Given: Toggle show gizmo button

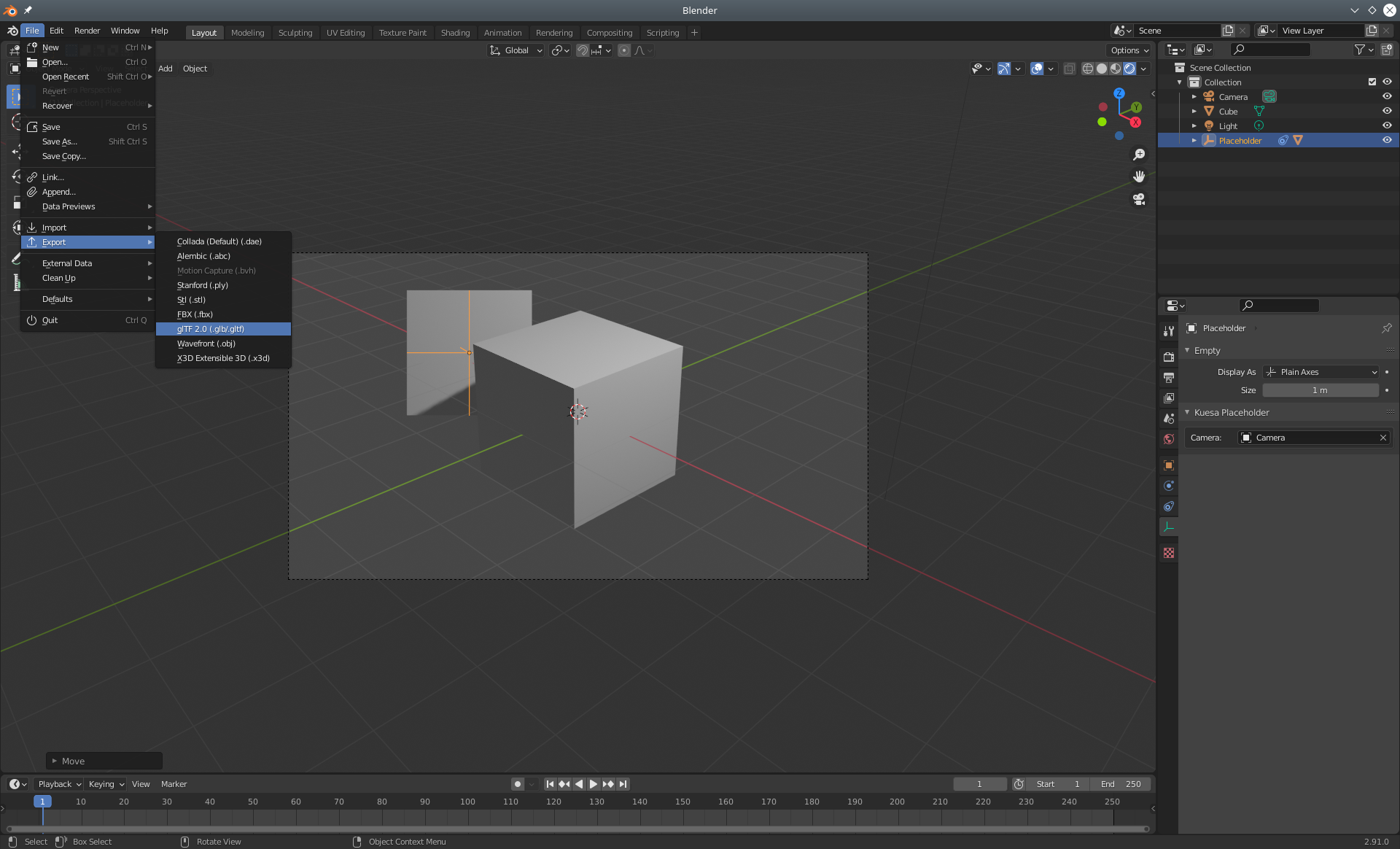Looking at the screenshot, I should point(1004,69).
